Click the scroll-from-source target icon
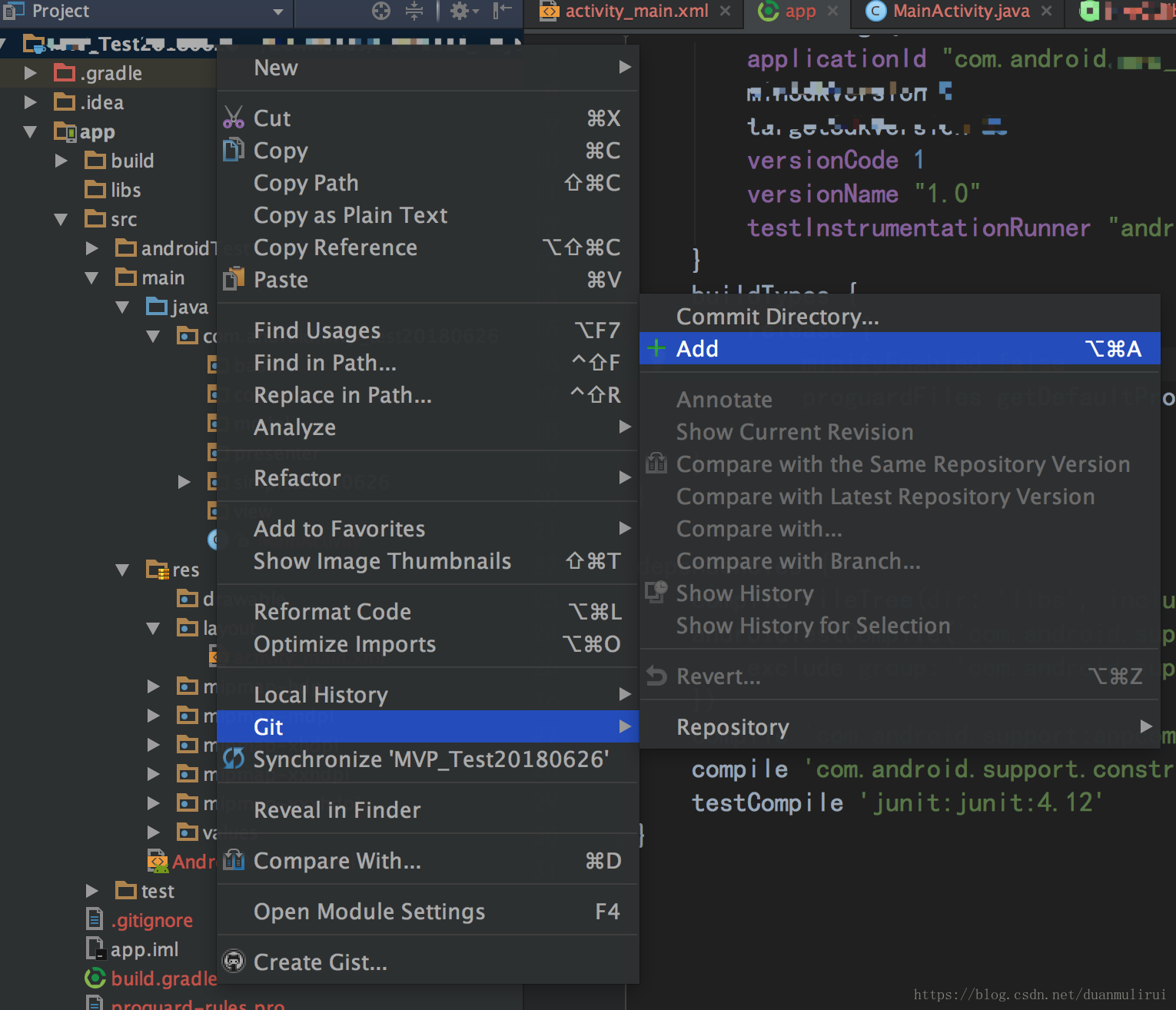 click(x=381, y=11)
